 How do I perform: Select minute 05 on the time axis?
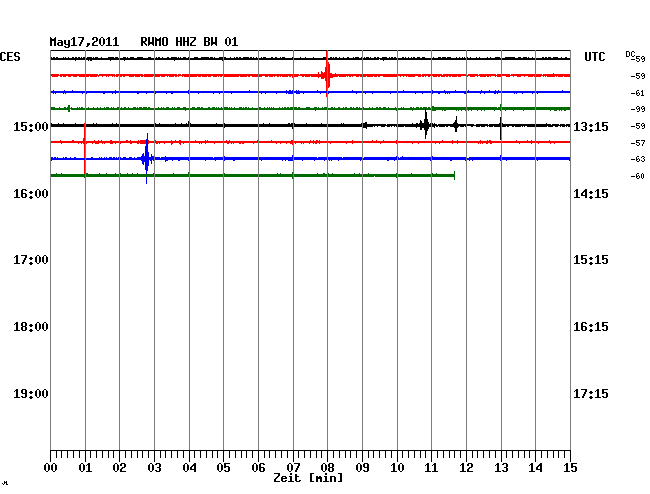[x=223, y=467]
